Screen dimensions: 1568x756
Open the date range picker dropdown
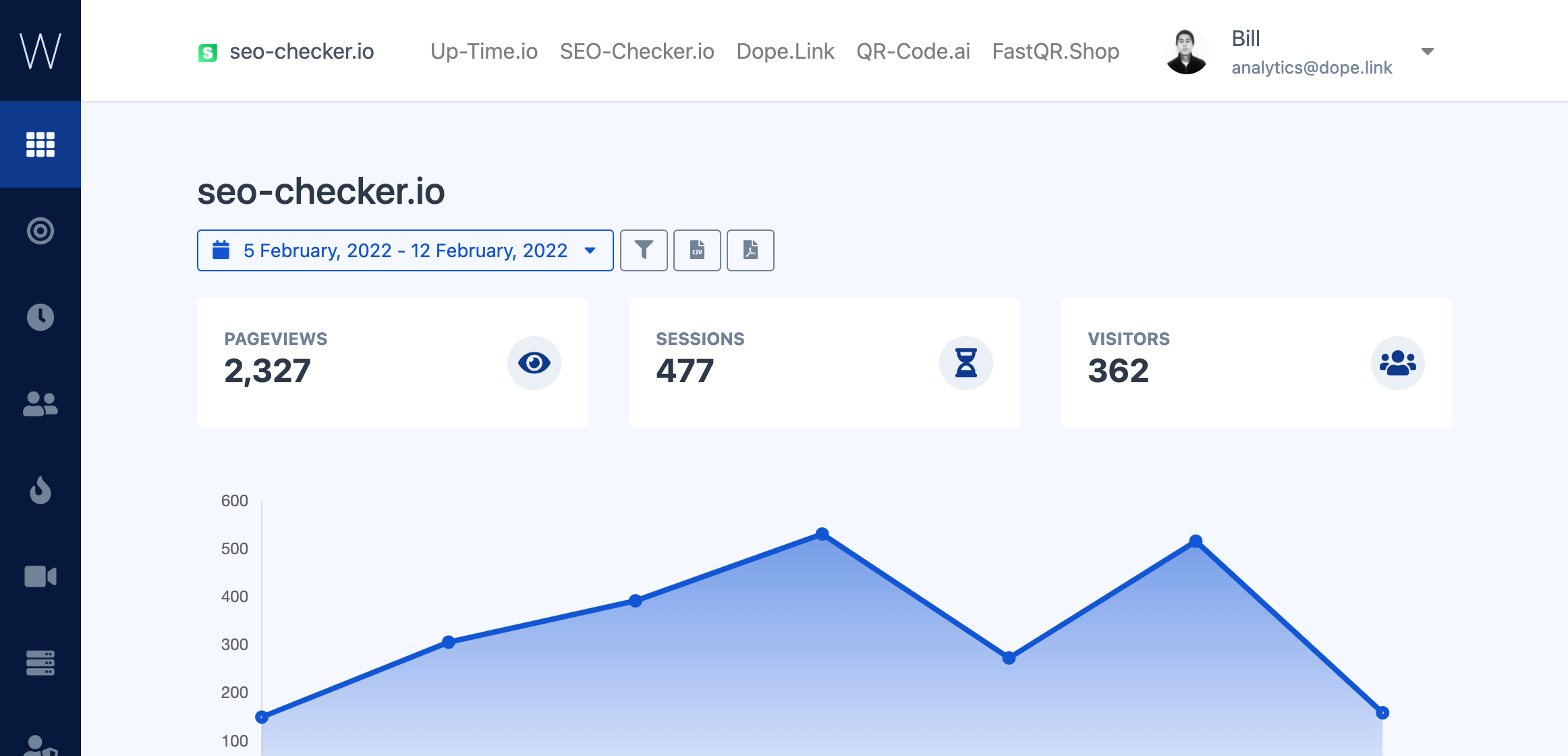(405, 250)
